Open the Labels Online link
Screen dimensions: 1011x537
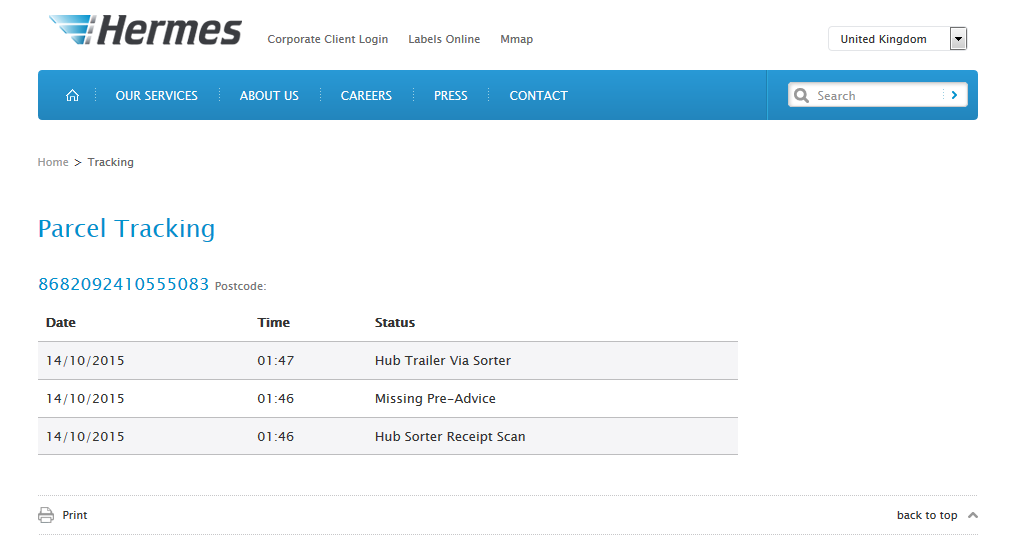point(444,39)
